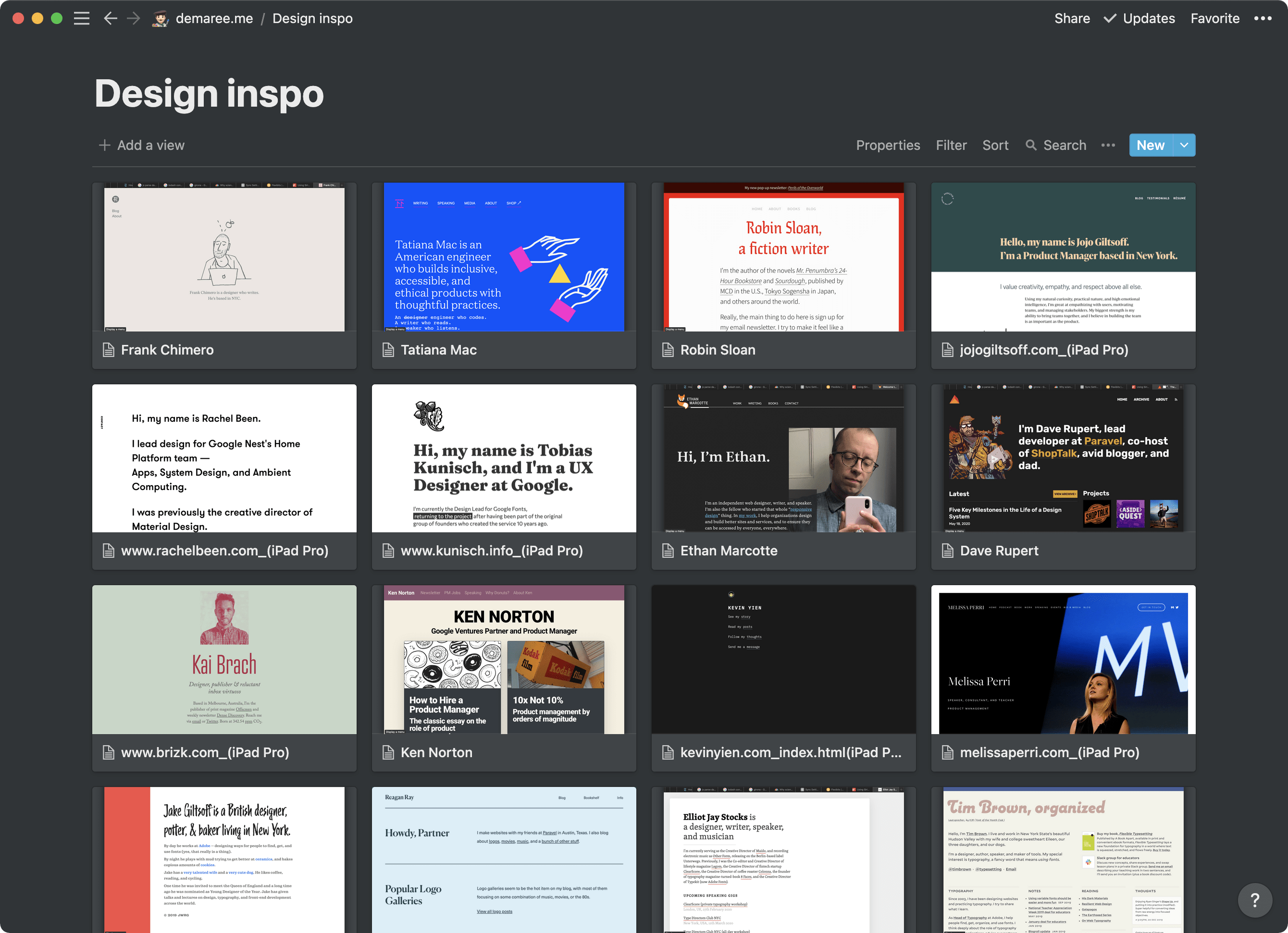Open the Filter options
Viewport: 1288px width, 933px height.
point(951,145)
